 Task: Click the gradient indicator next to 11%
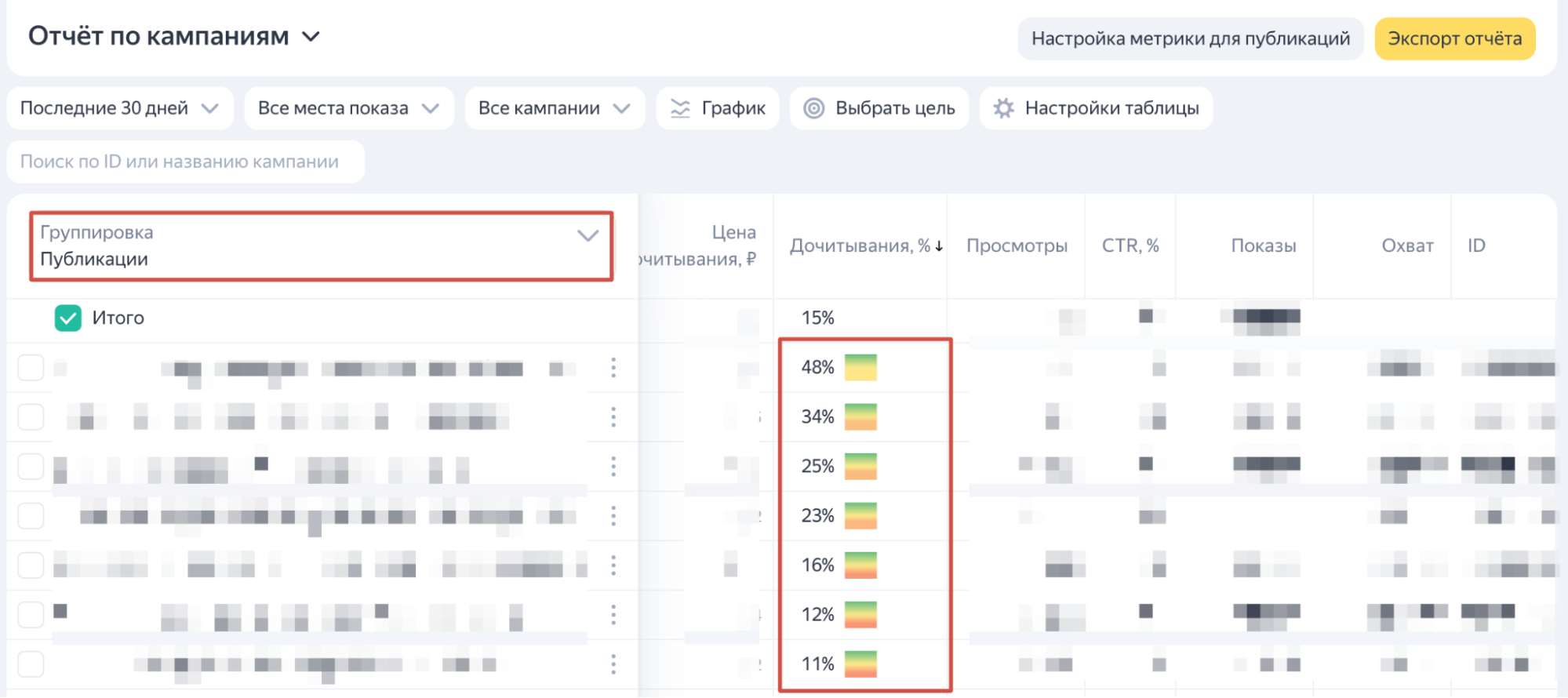coord(860,663)
